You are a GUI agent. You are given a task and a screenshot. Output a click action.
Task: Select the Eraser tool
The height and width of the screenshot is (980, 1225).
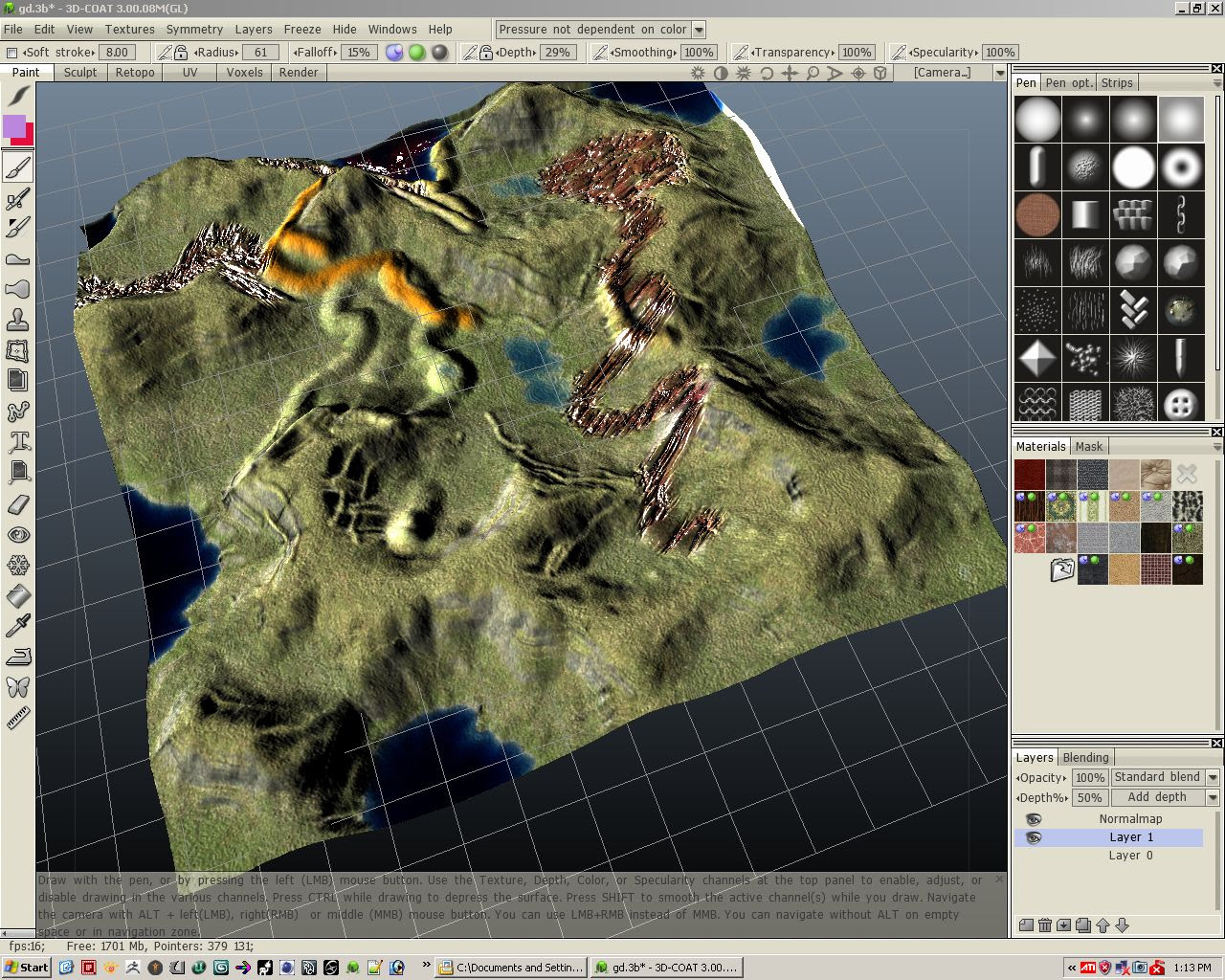18,503
